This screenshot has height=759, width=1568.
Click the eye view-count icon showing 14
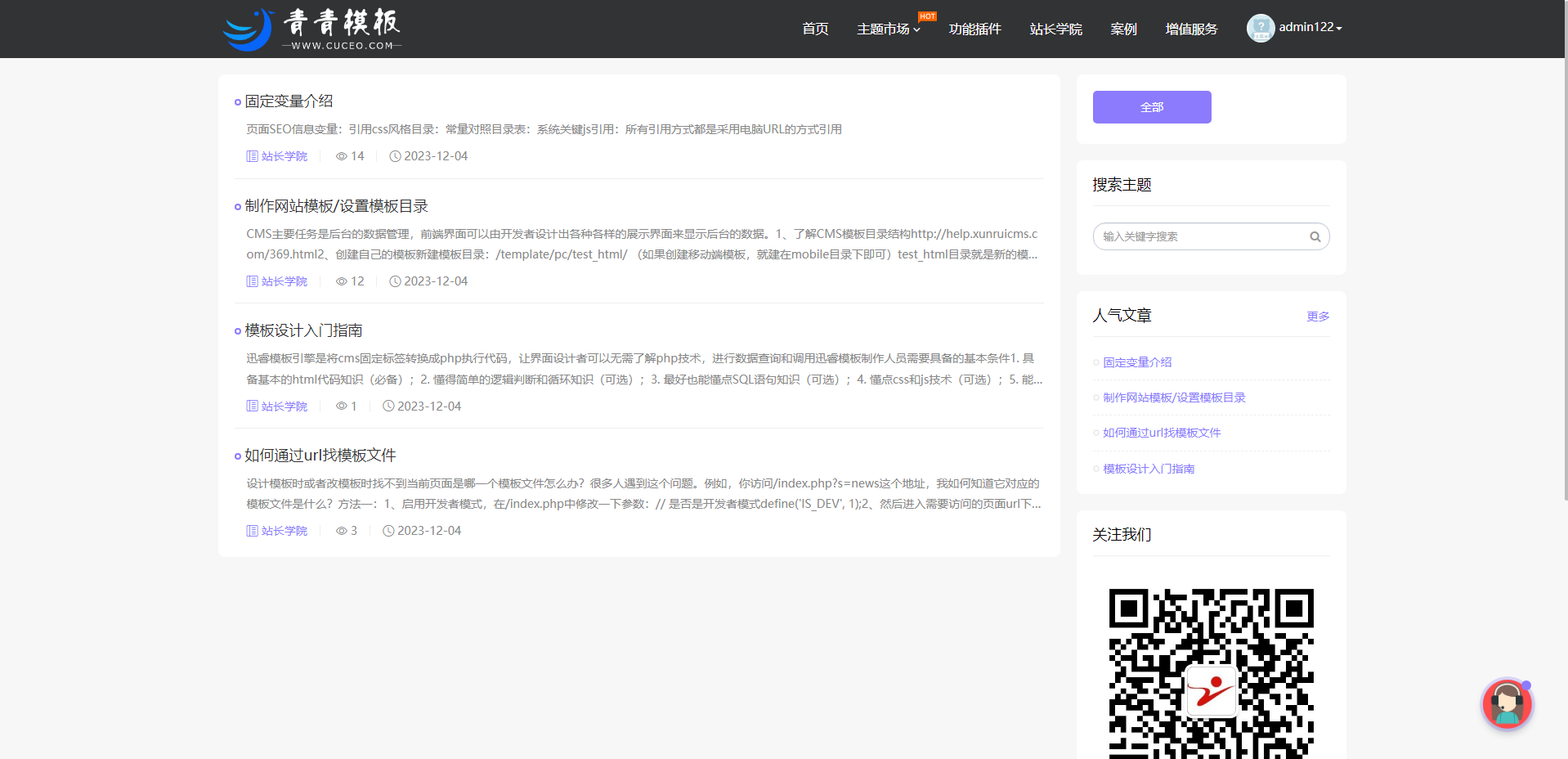(341, 155)
